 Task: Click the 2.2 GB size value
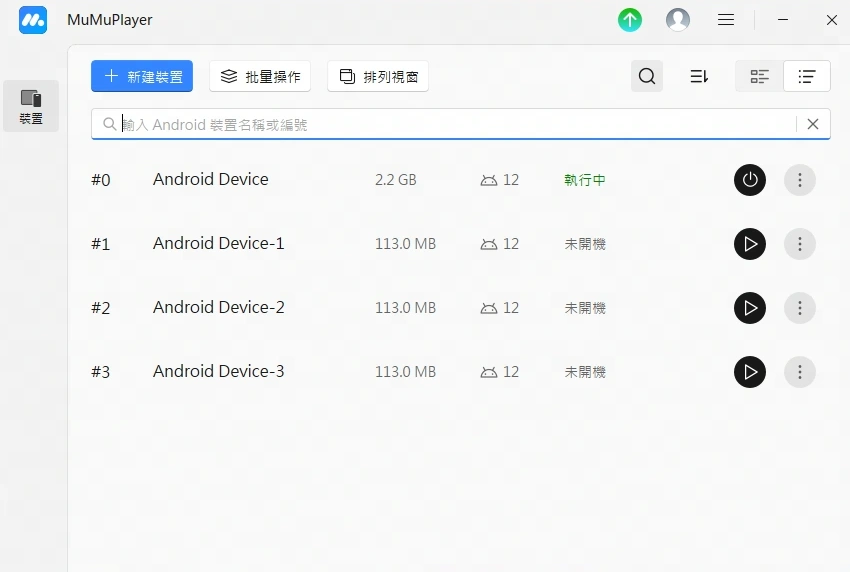click(x=396, y=179)
